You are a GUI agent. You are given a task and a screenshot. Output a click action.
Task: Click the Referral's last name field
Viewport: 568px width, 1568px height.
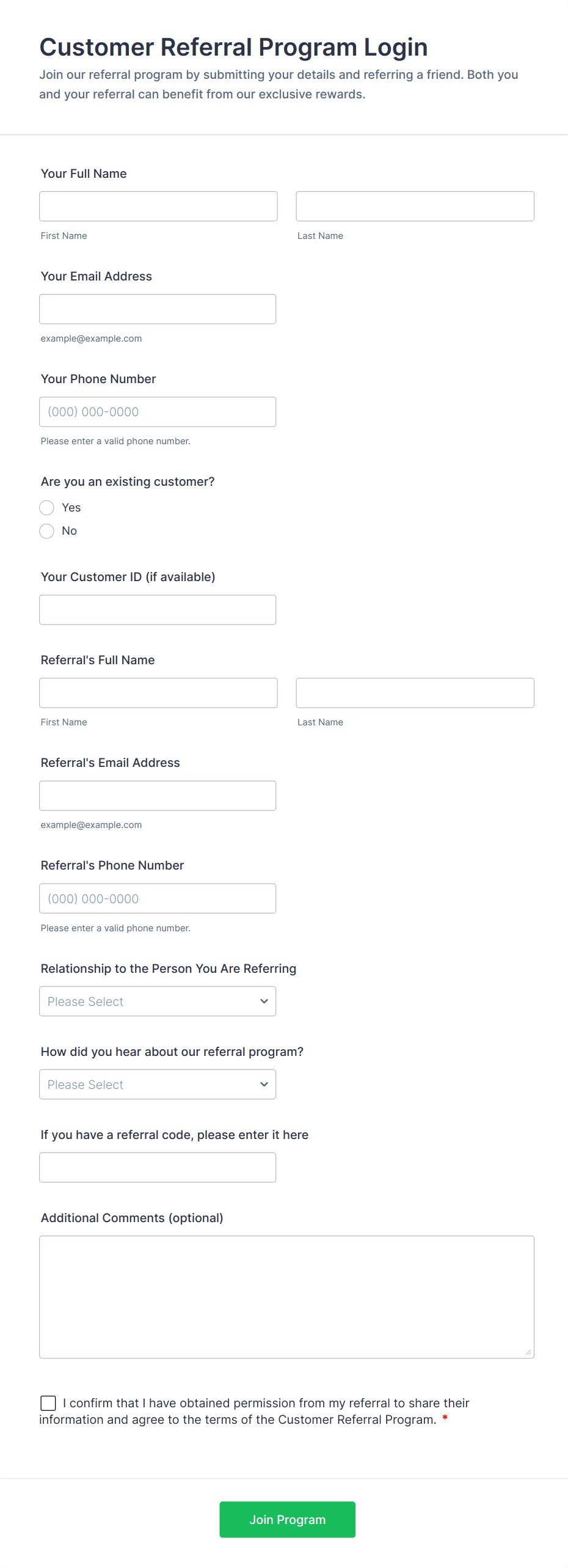pos(415,693)
